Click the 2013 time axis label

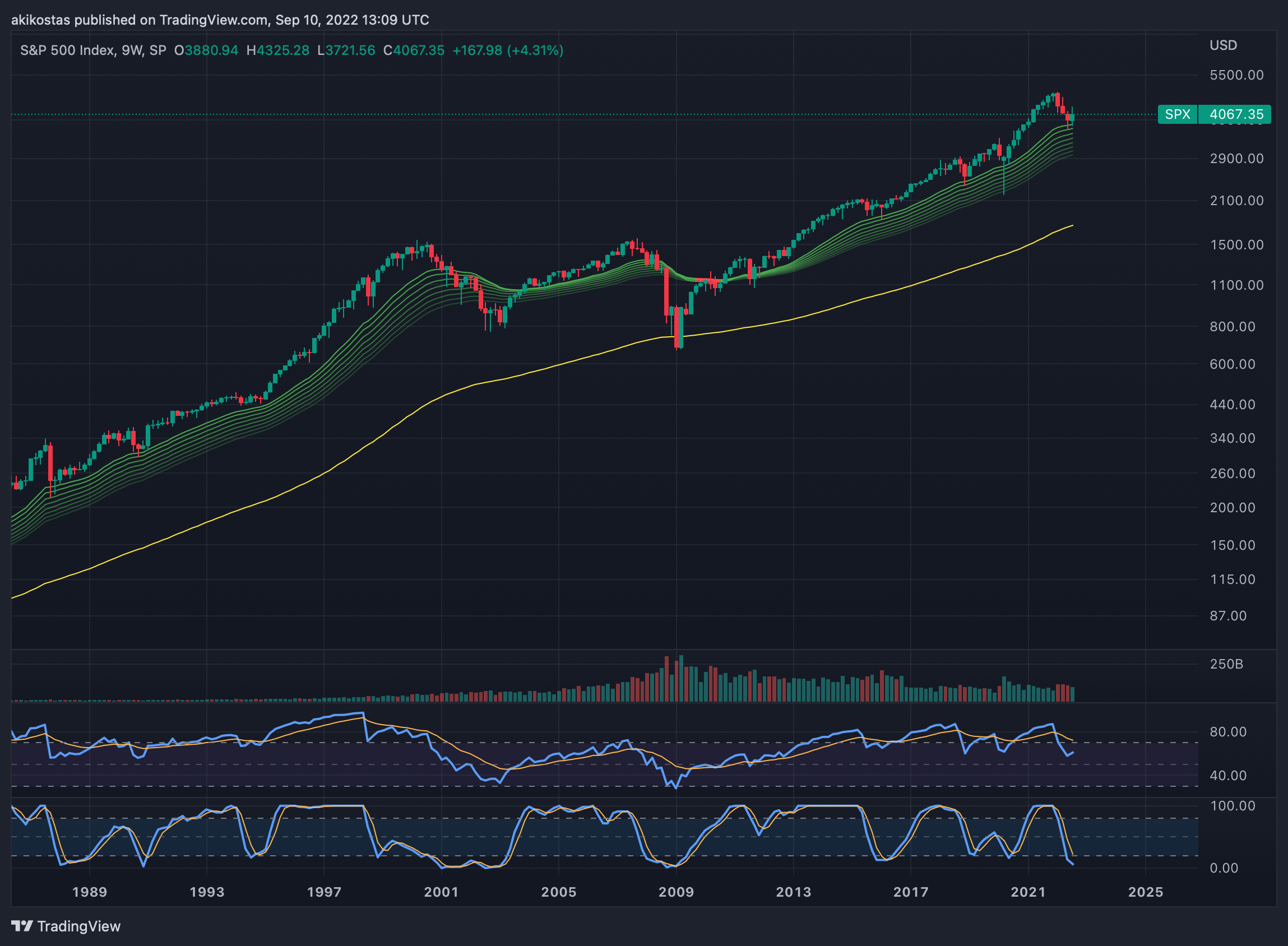[794, 892]
